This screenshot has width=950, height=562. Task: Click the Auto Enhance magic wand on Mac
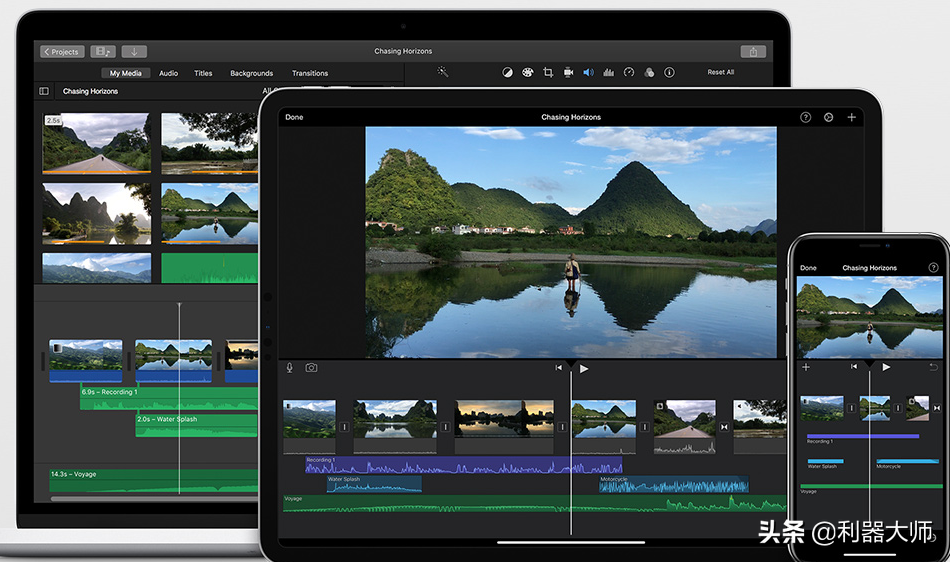[442, 72]
